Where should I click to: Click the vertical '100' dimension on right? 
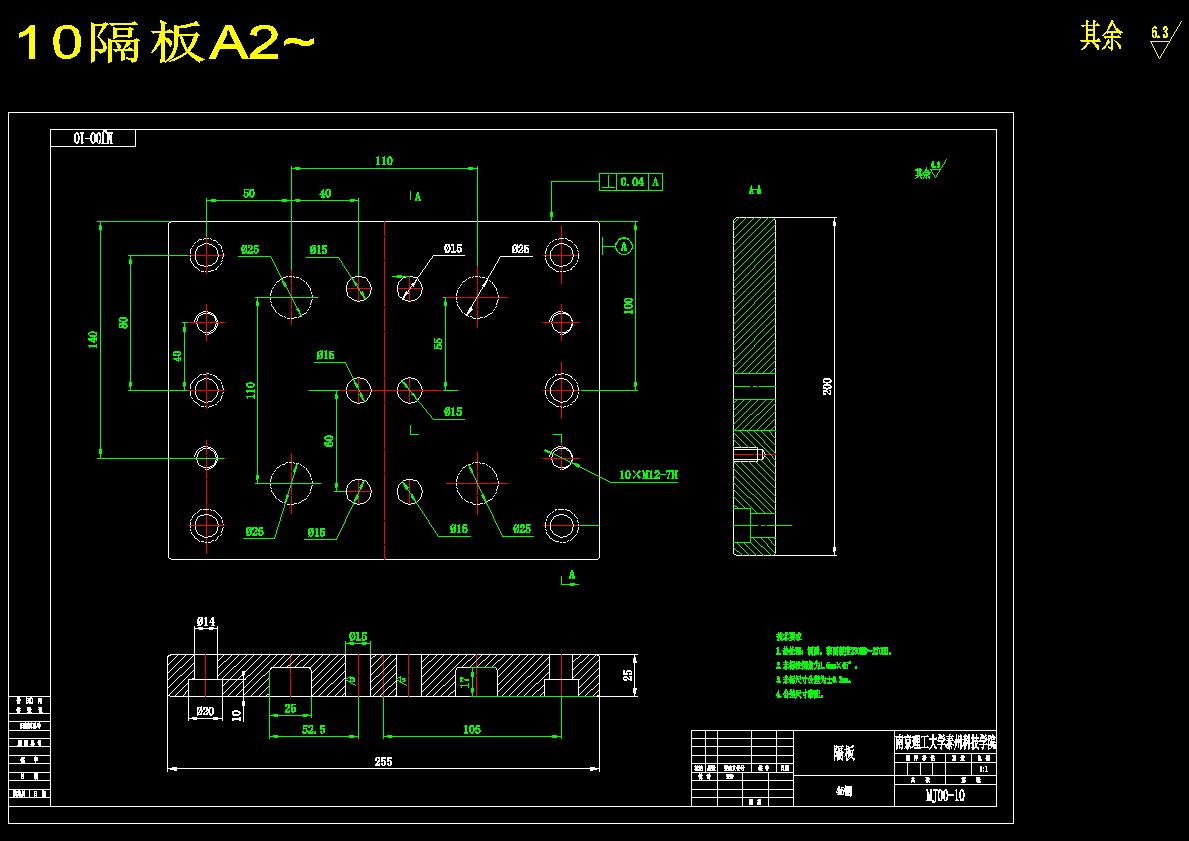pyautogui.click(x=628, y=306)
